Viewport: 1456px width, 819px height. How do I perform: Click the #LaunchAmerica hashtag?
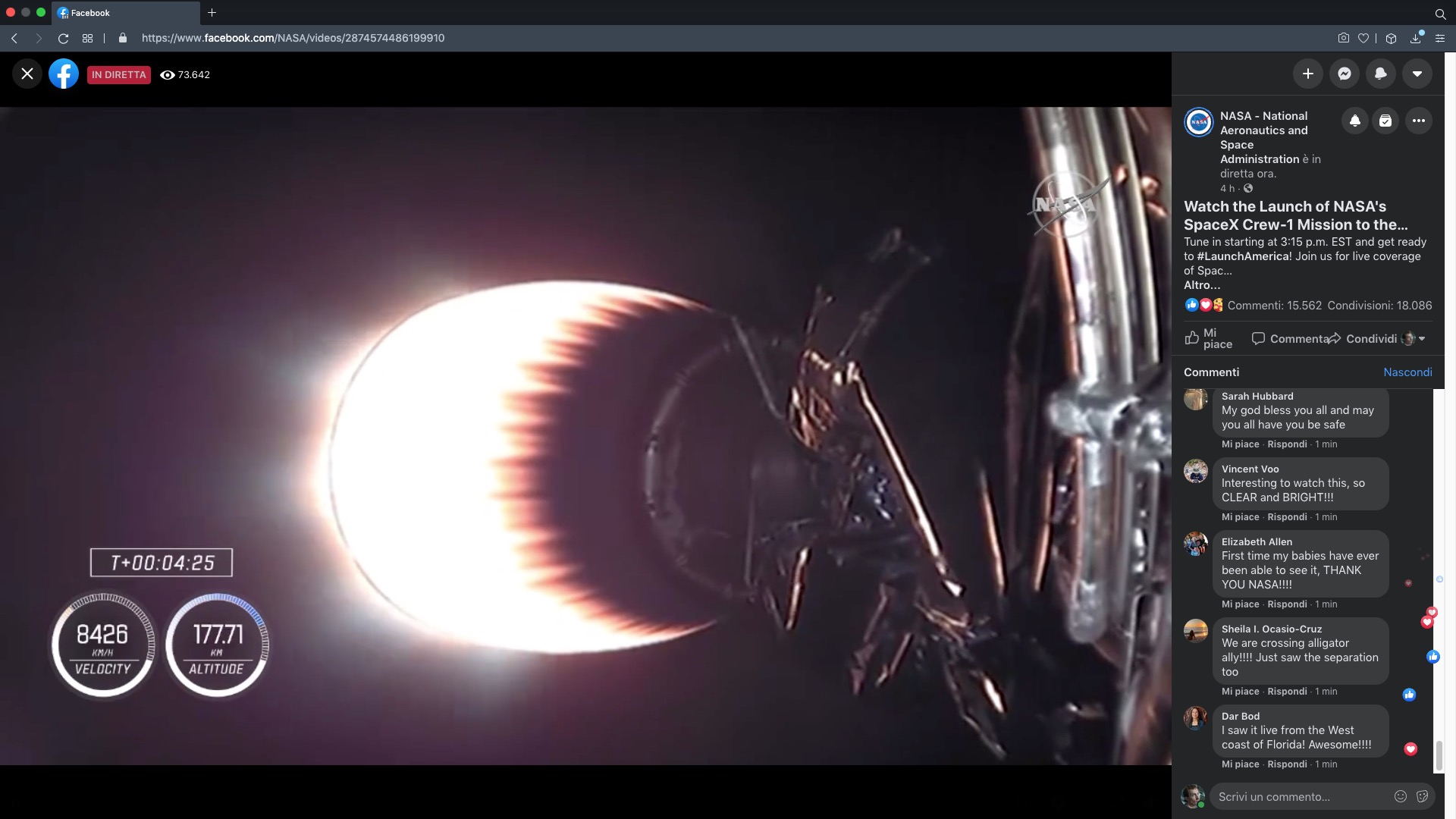[1244, 256]
